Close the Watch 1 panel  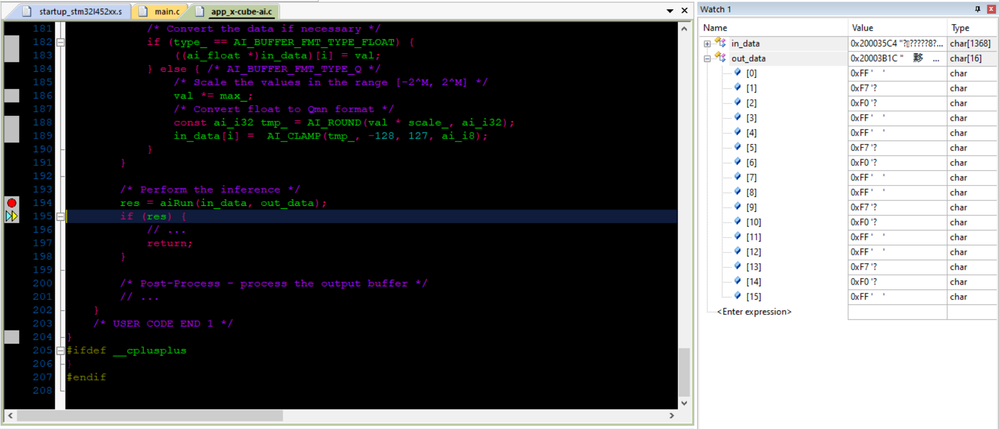991,9
